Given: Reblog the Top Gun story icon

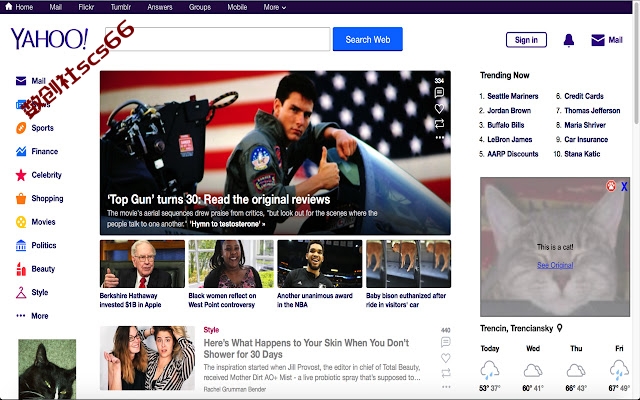Looking at the screenshot, I should [439, 123].
